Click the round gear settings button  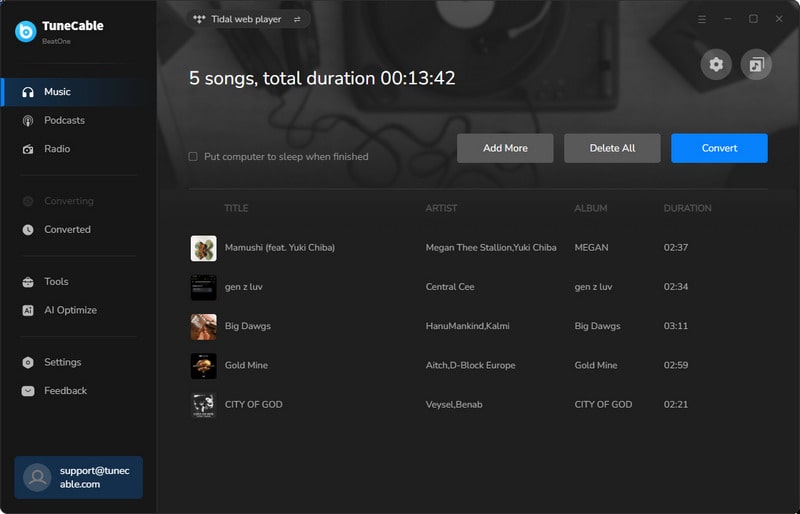[x=716, y=64]
